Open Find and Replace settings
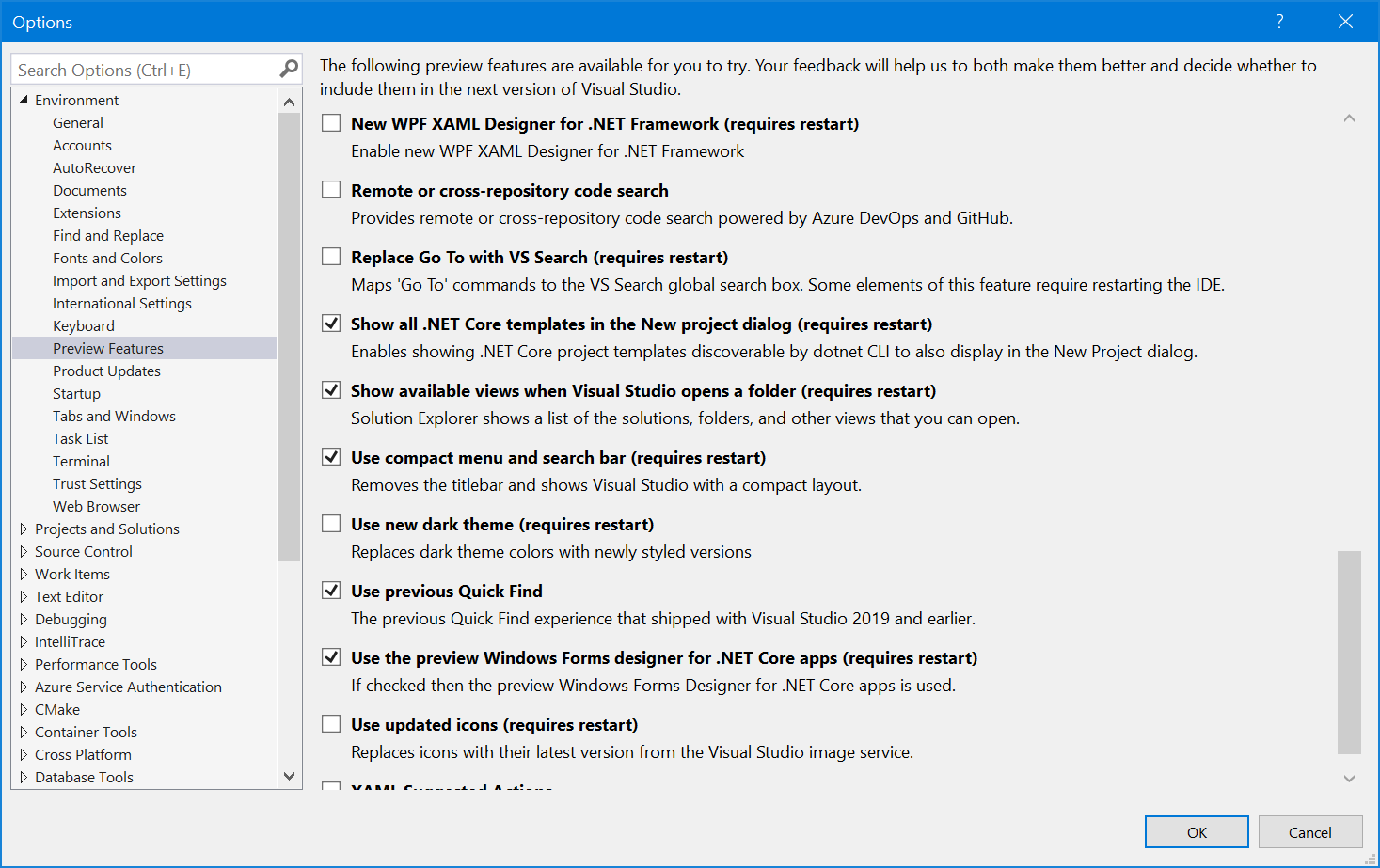This screenshot has width=1380, height=868. (x=108, y=235)
